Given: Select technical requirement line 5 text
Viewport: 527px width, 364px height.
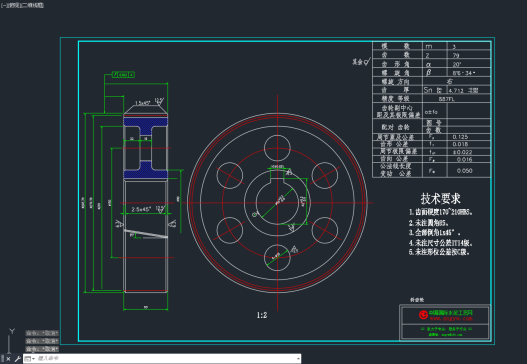Looking at the screenshot, I should point(439,252).
